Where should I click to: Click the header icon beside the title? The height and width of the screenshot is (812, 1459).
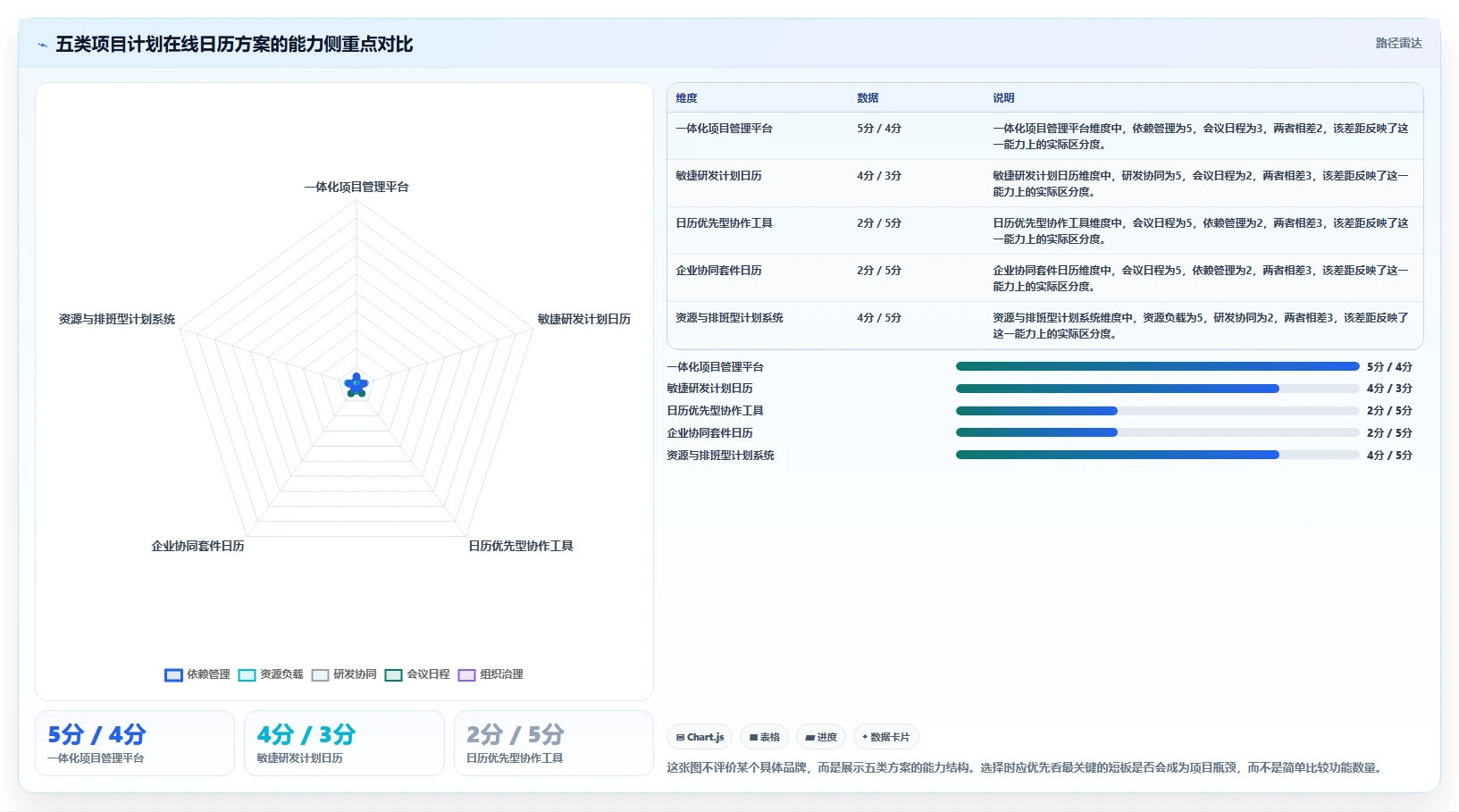tap(42, 45)
